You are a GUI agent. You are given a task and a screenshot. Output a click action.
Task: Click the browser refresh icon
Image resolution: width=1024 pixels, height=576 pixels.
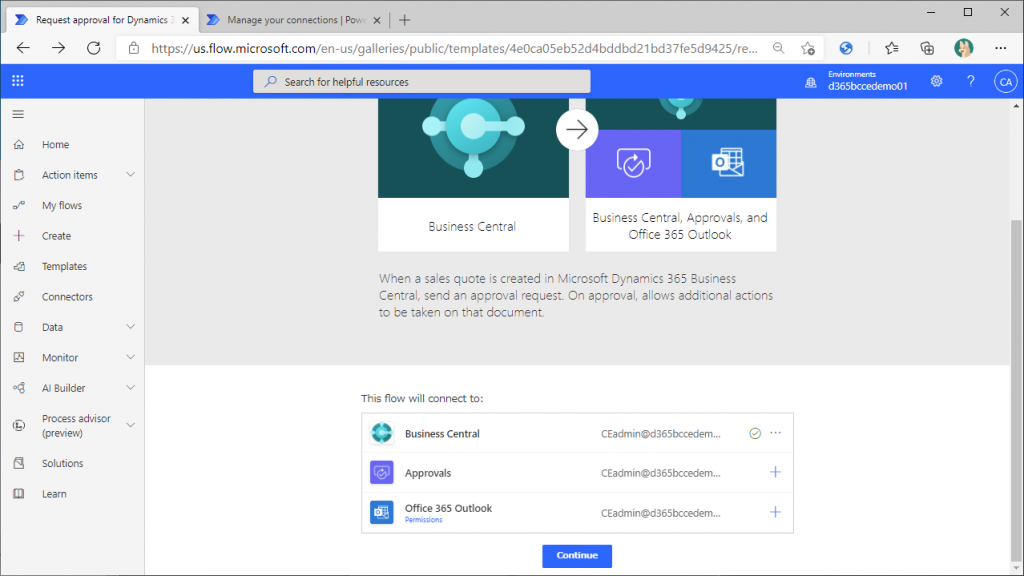pos(93,47)
